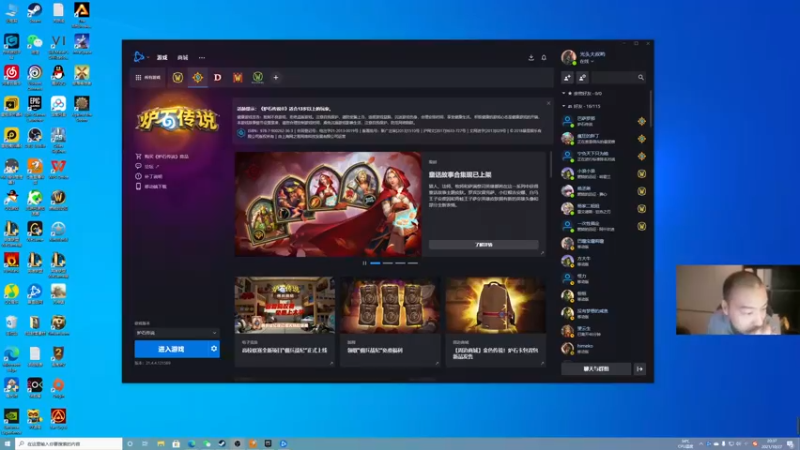The image size is (800, 450).
Task: Select the Hearthstone game icon tab
Action: [x=197, y=78]
